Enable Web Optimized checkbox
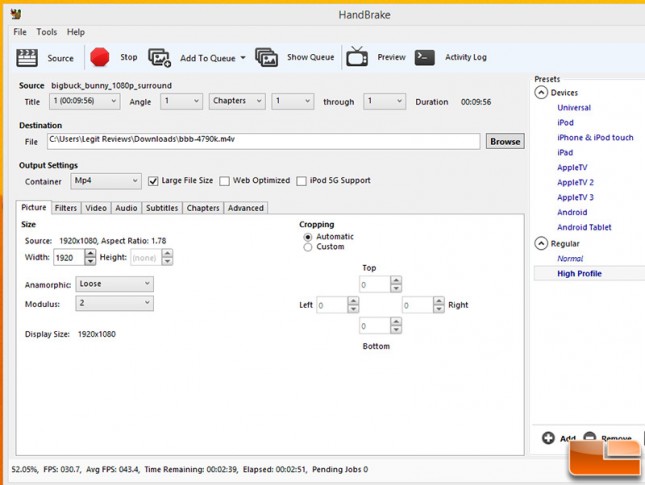Image resolution: width=645 pixels, height=485 pixels. (x=224, y=181)
